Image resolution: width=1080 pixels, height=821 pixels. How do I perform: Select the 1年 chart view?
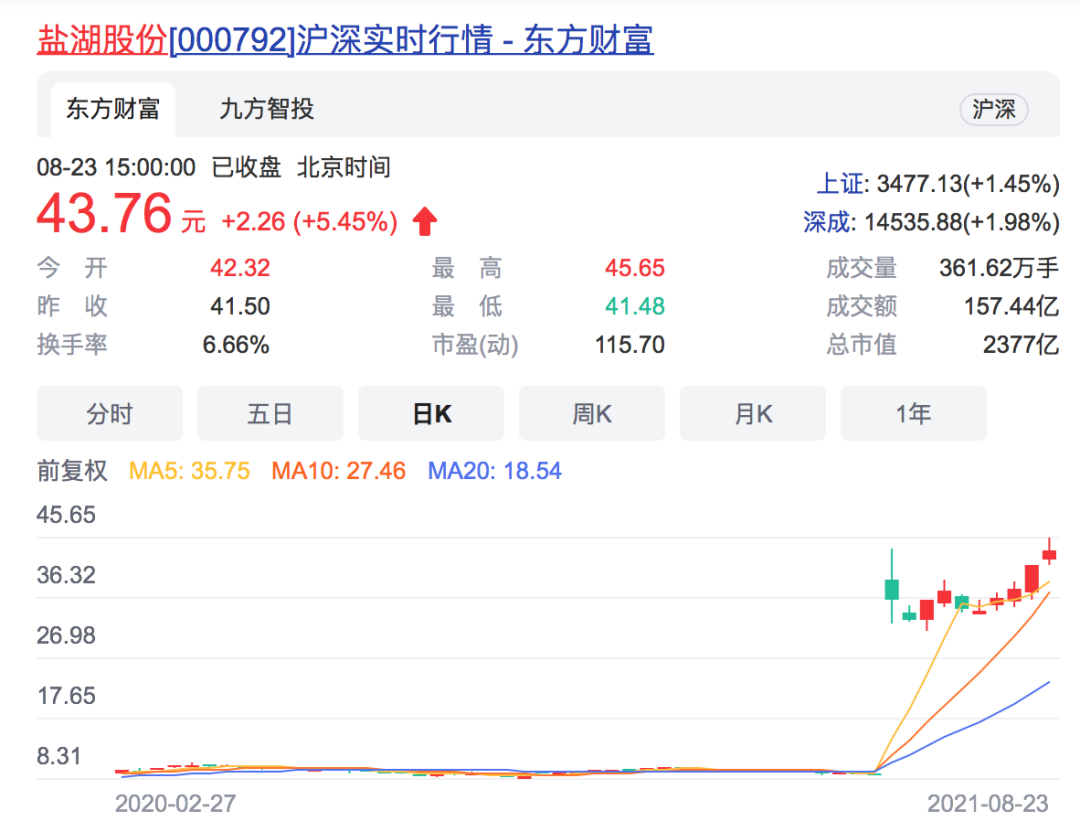coord(913,414)
